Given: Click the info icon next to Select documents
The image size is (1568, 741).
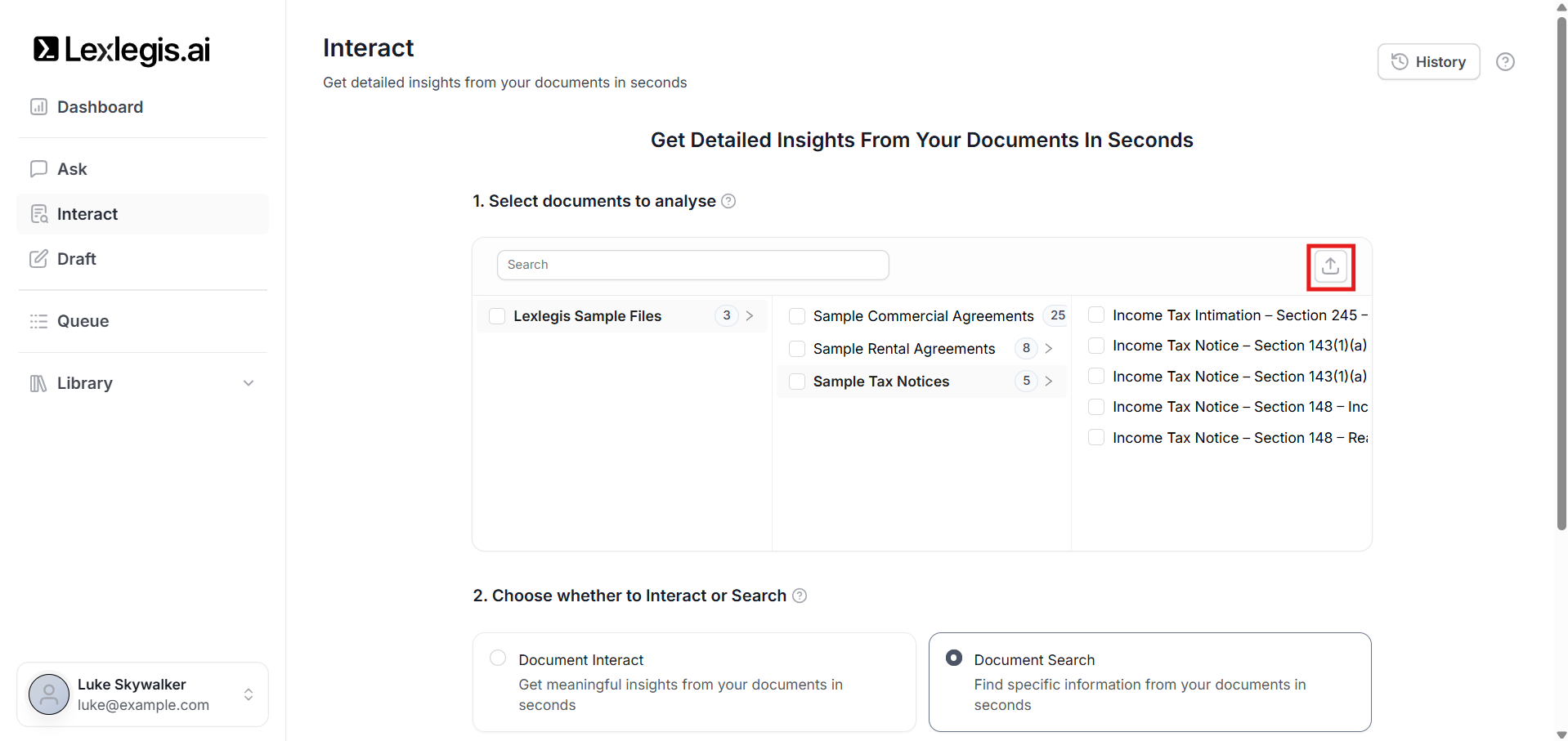Looking at the screenshot, I should (728, 201).
